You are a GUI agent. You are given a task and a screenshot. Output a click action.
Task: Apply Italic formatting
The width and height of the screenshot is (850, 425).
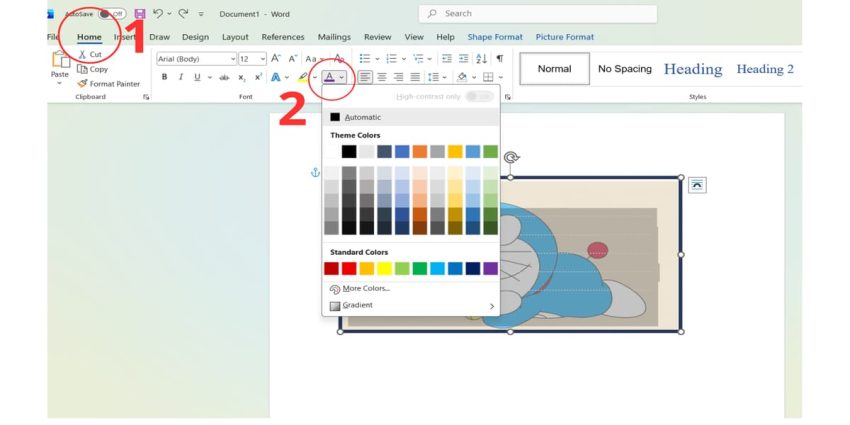181,77
